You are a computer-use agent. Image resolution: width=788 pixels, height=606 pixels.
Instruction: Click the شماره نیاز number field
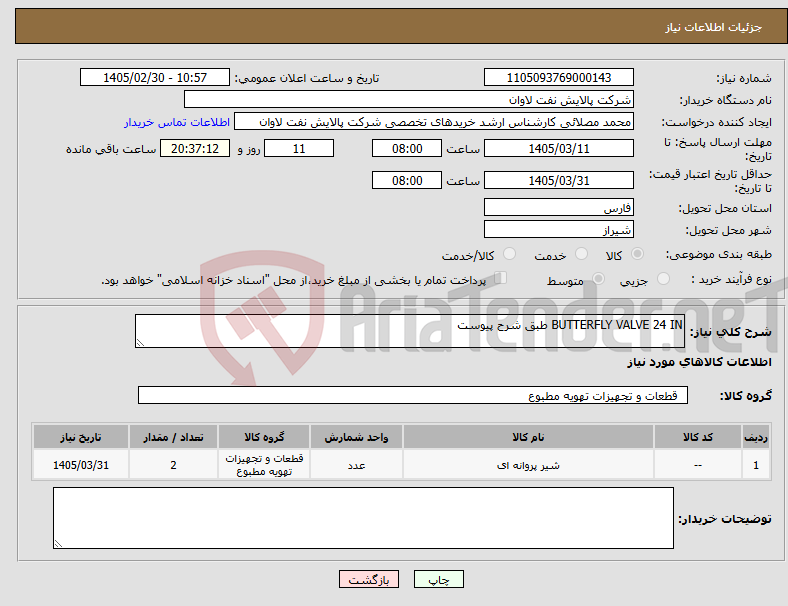[558, 77]
